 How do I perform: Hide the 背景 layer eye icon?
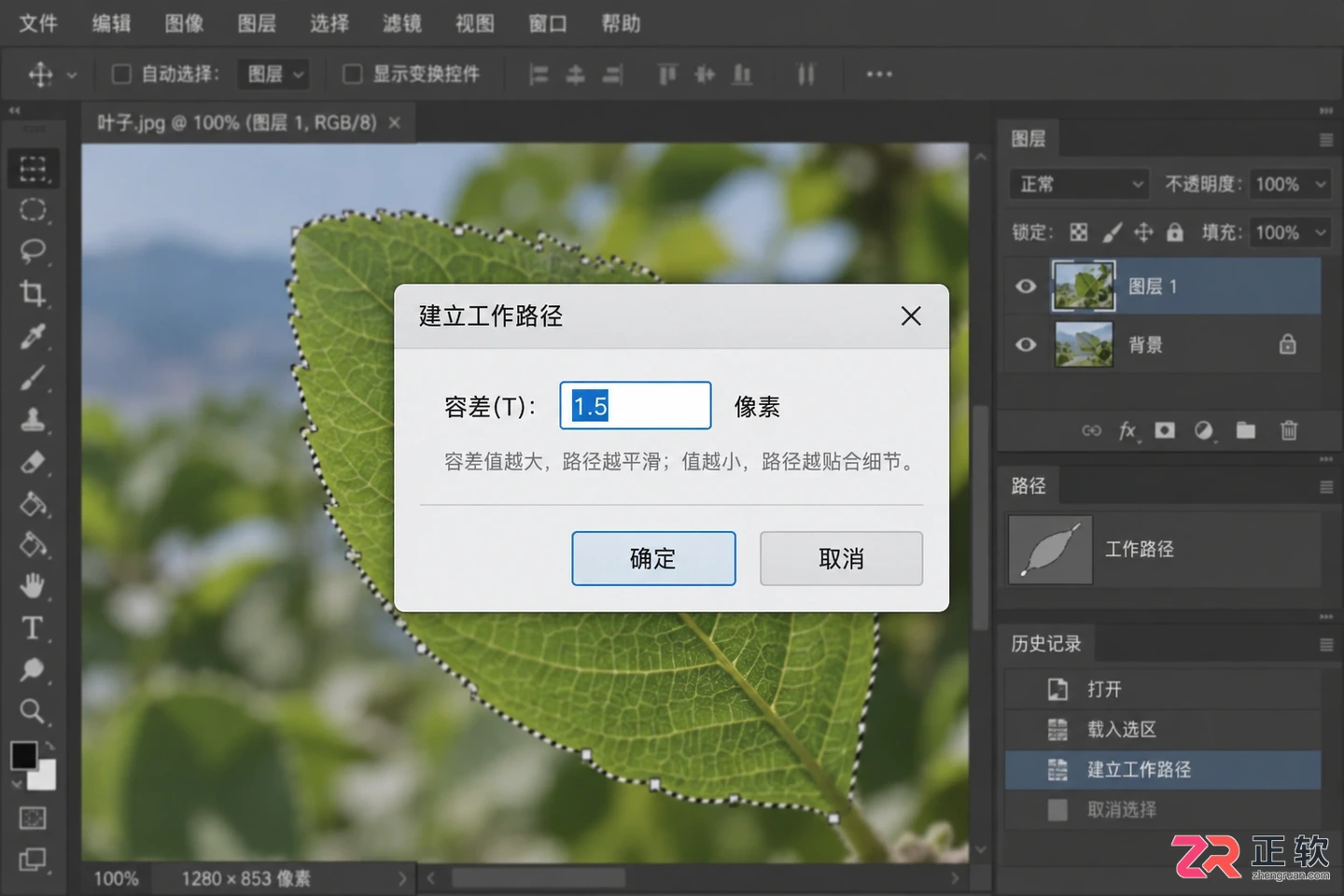coord(1026,344)
